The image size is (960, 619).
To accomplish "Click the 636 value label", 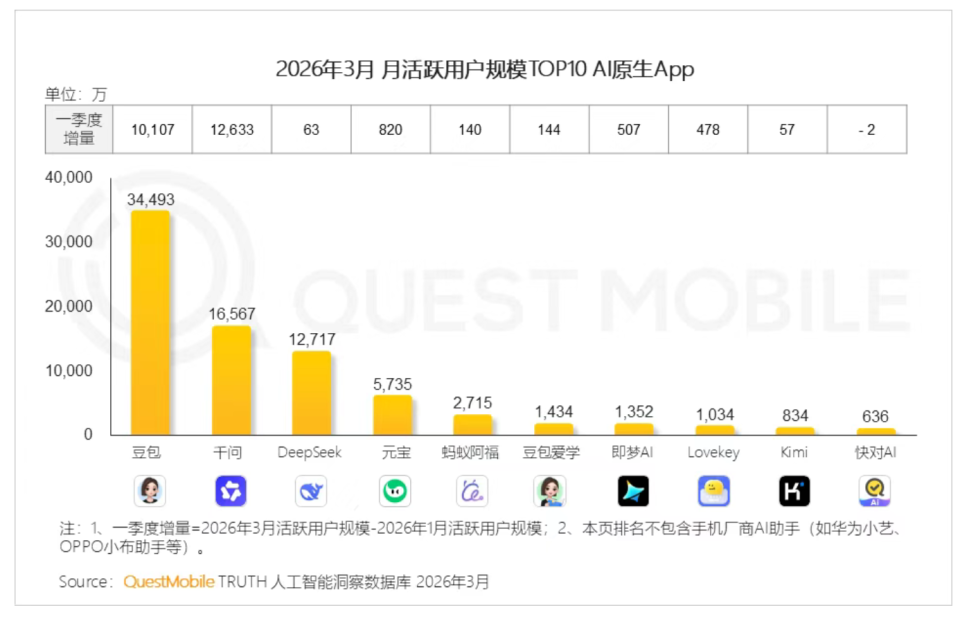I will tap(875, 416).
